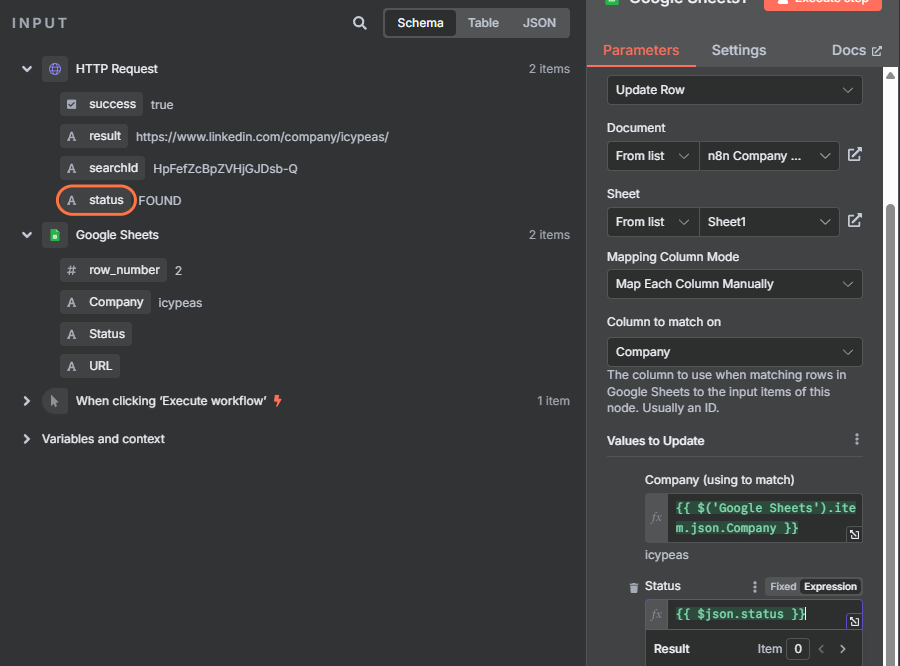
Task: Click the HTTP Request '2 items' count
Action: (549, 69)
